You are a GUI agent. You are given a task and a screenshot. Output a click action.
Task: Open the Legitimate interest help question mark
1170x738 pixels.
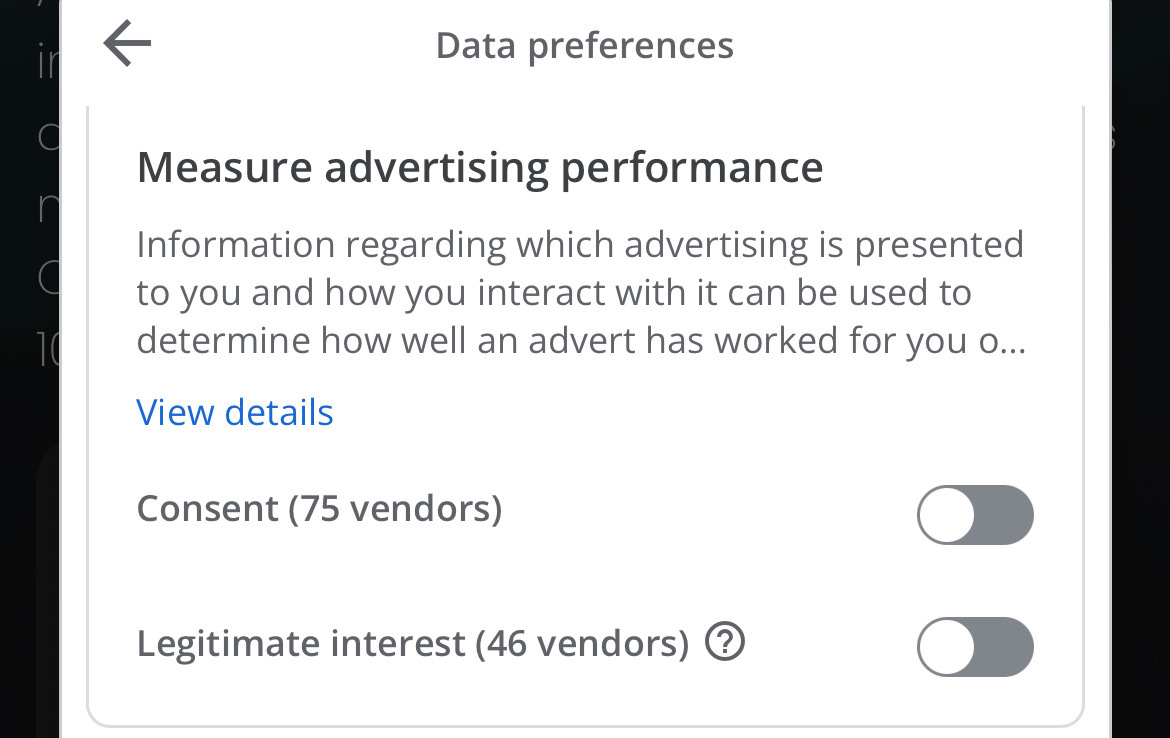725,643
